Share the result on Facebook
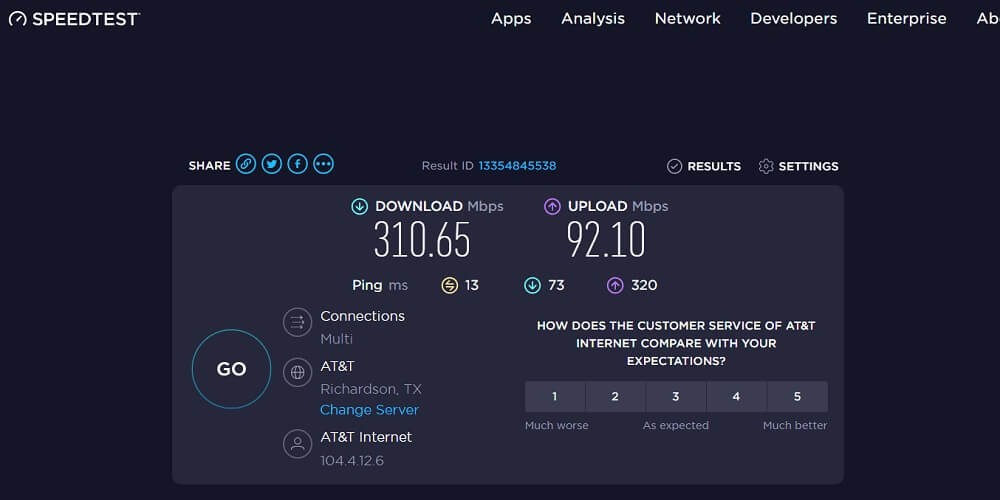 click(x=298, y=165)
